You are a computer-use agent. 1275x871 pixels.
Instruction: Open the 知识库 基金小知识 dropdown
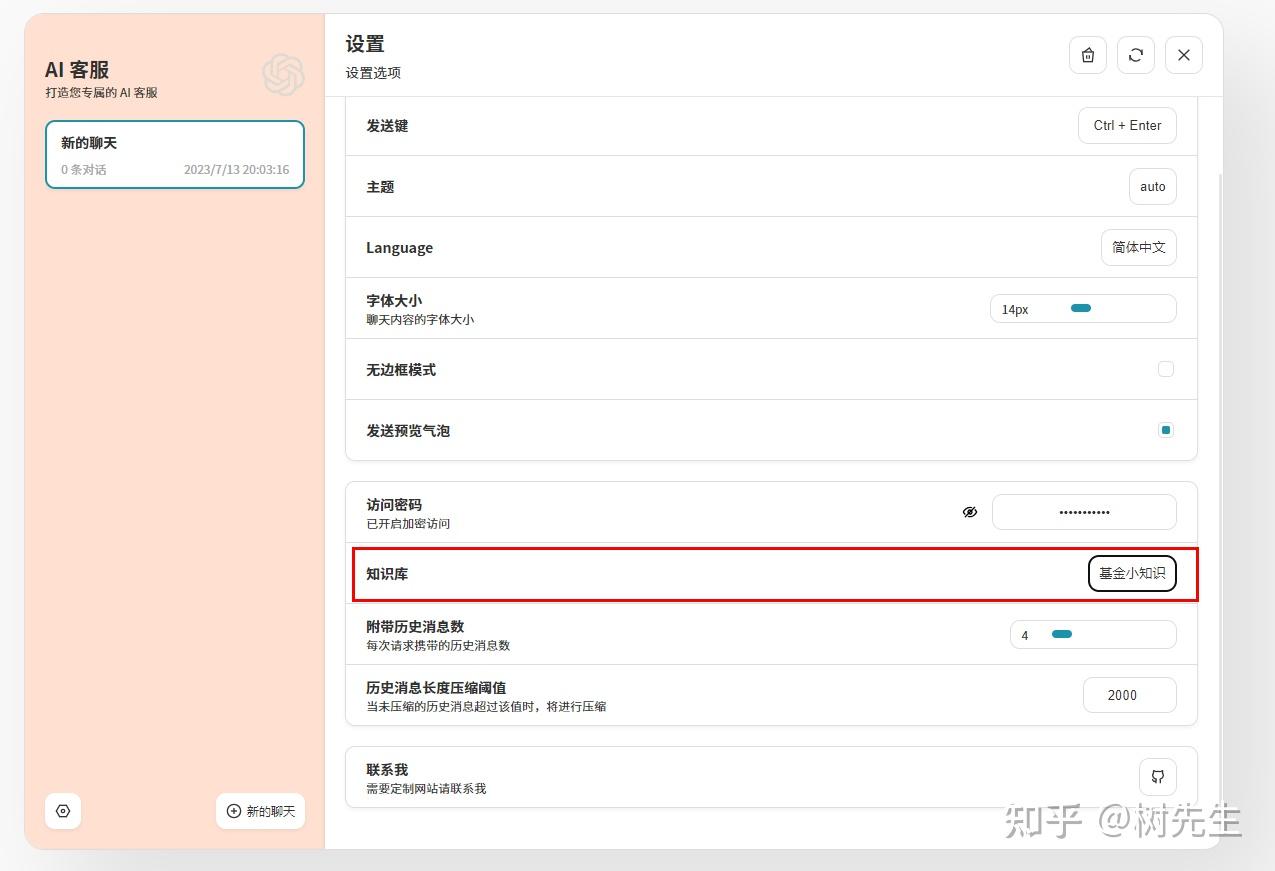(1132, 574)
